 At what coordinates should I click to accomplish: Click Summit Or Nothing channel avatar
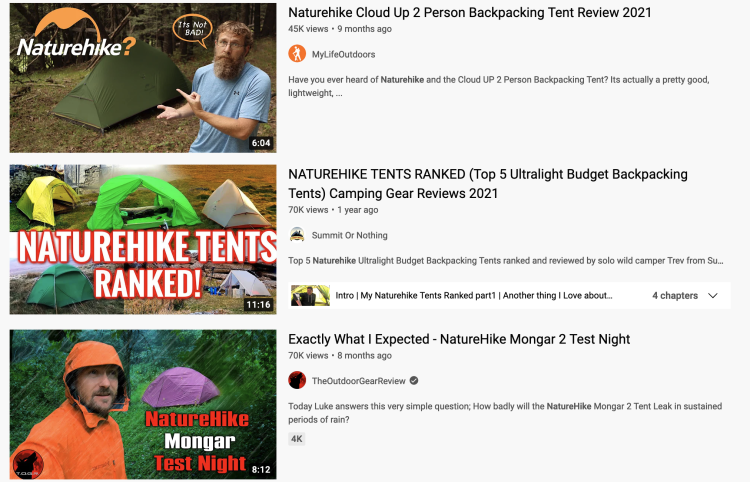(297, 235)
